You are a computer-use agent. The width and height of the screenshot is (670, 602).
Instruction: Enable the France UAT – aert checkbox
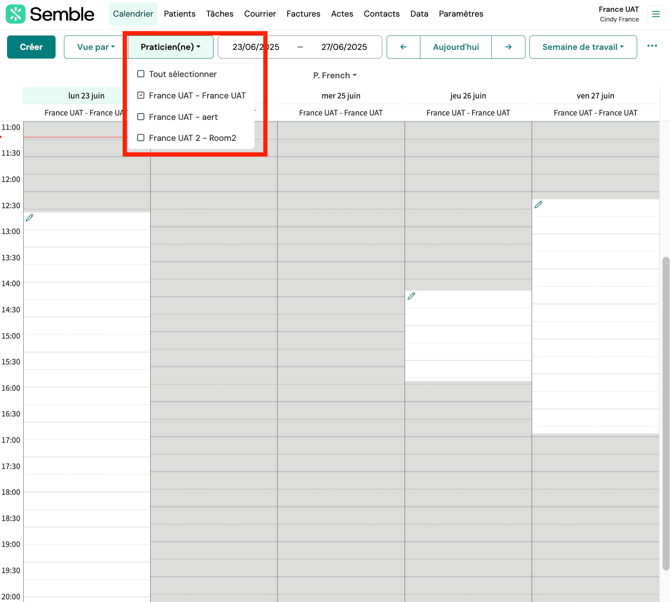pos(141,117)
